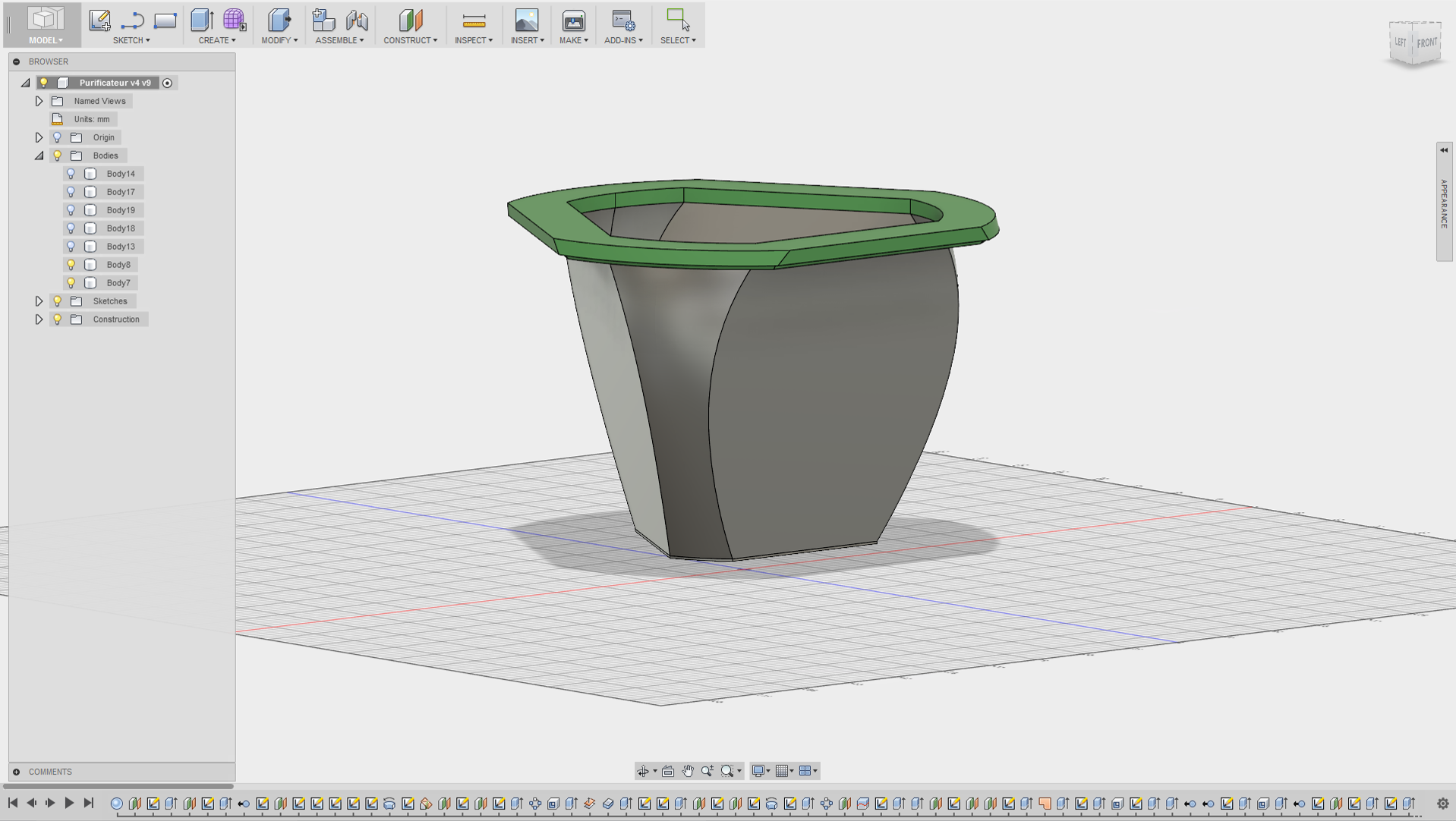Select the Create Sketch tool

tap(99, 20)
